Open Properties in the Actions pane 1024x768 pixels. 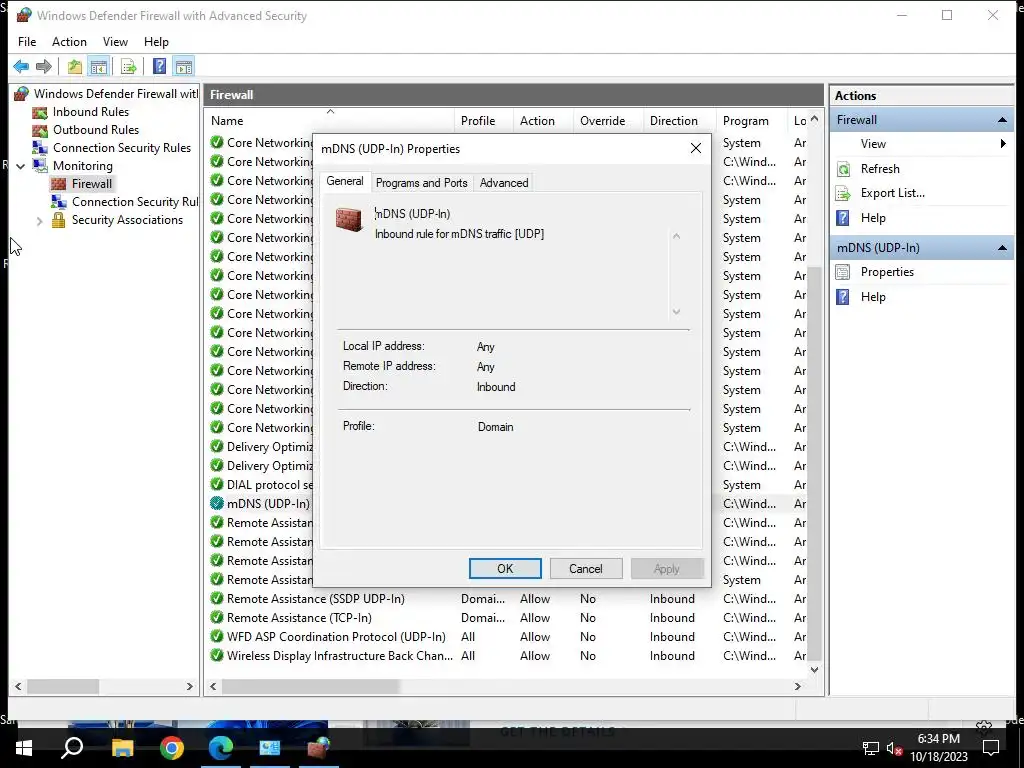tap(887, 272)
